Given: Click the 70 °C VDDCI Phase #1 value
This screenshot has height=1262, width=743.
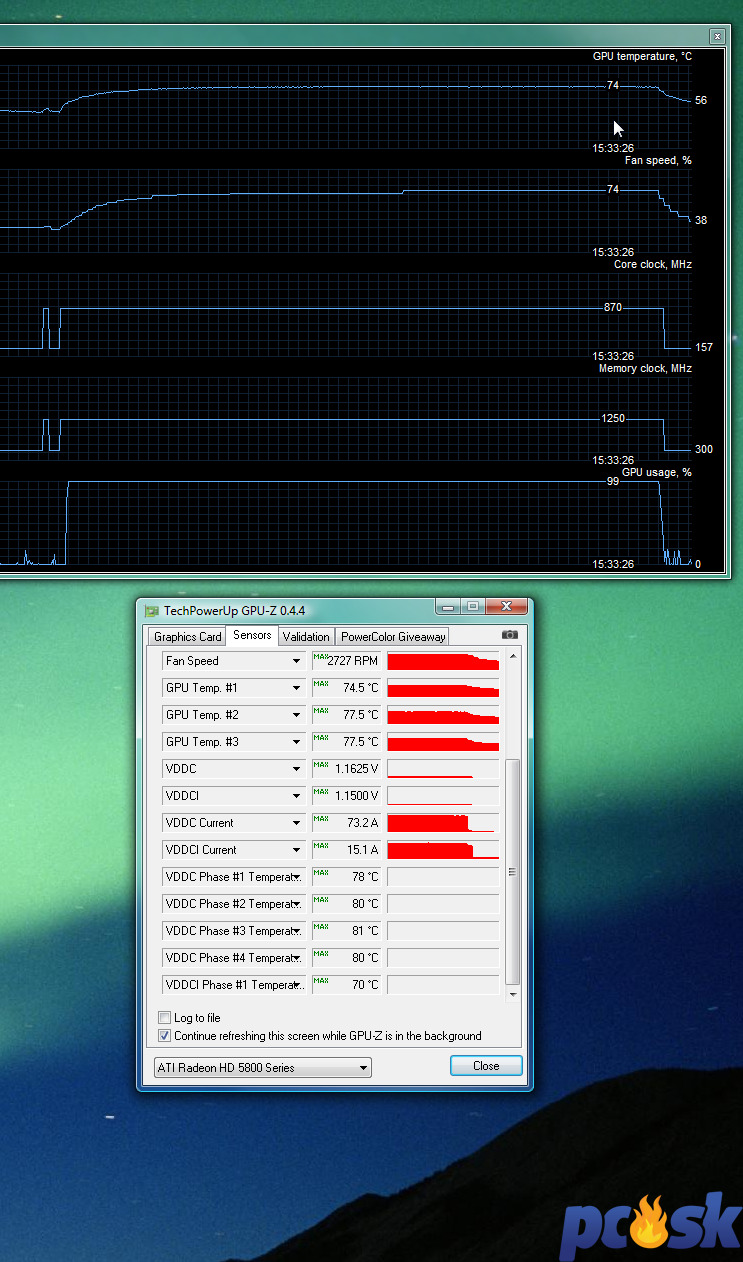Looking at the screenshot, I should click(x=366, y=985).
